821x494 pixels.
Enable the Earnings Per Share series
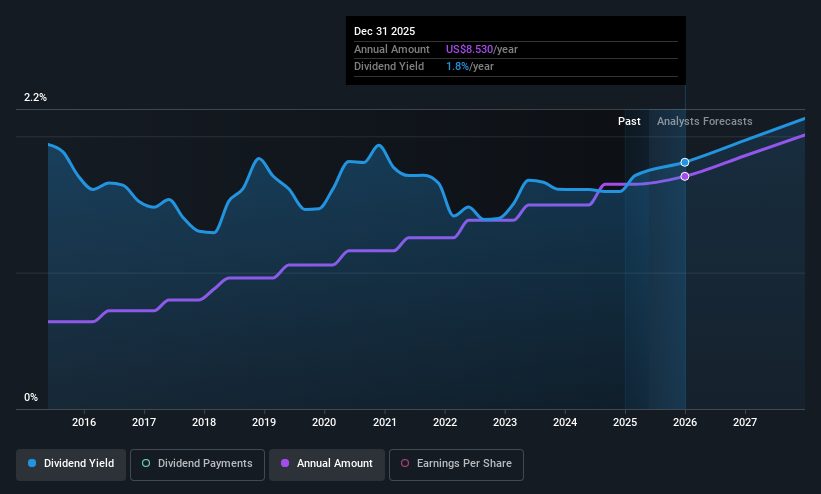point(456,464)
